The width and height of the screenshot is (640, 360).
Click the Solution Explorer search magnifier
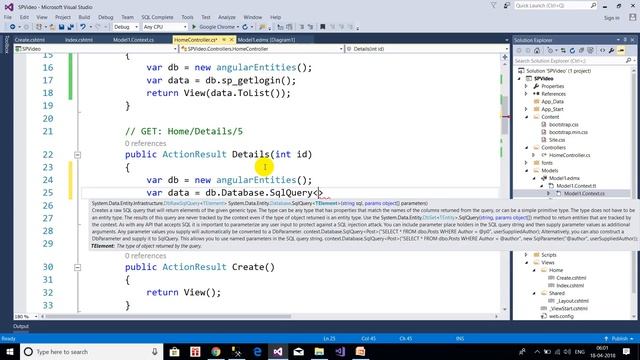(x=628, y=60)
